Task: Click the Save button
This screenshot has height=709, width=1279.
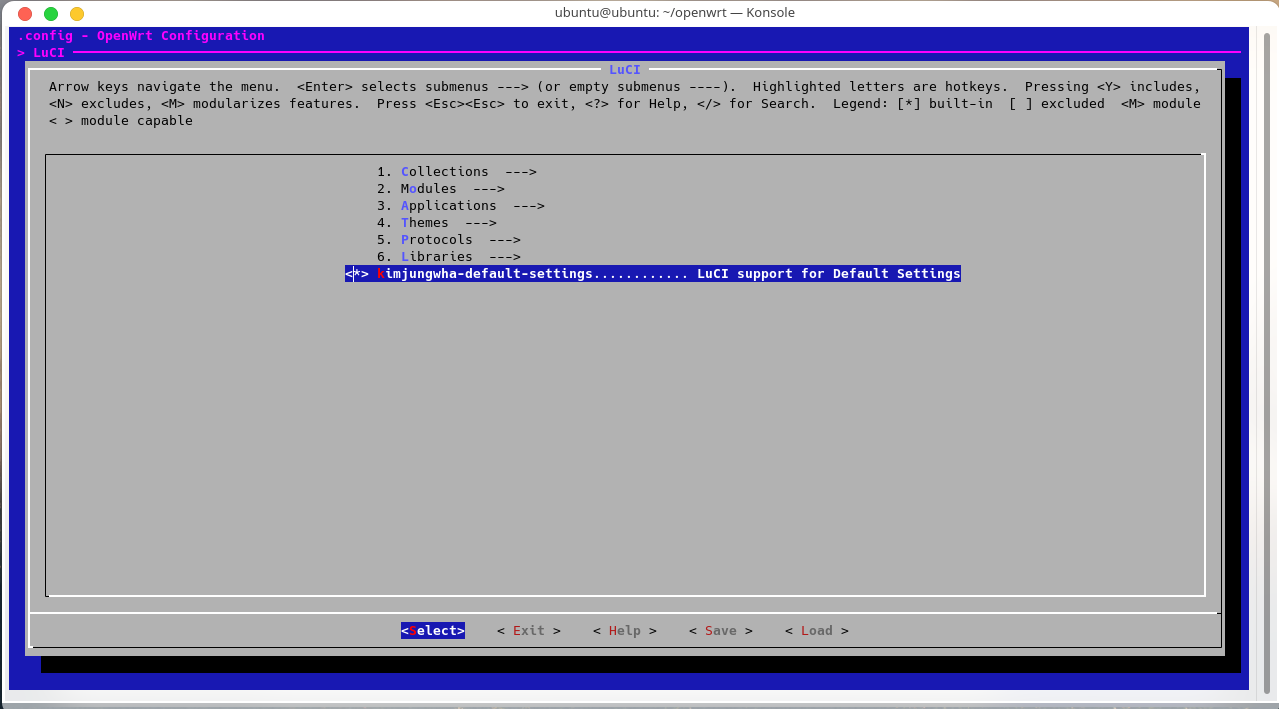Action: coord(721,631)
